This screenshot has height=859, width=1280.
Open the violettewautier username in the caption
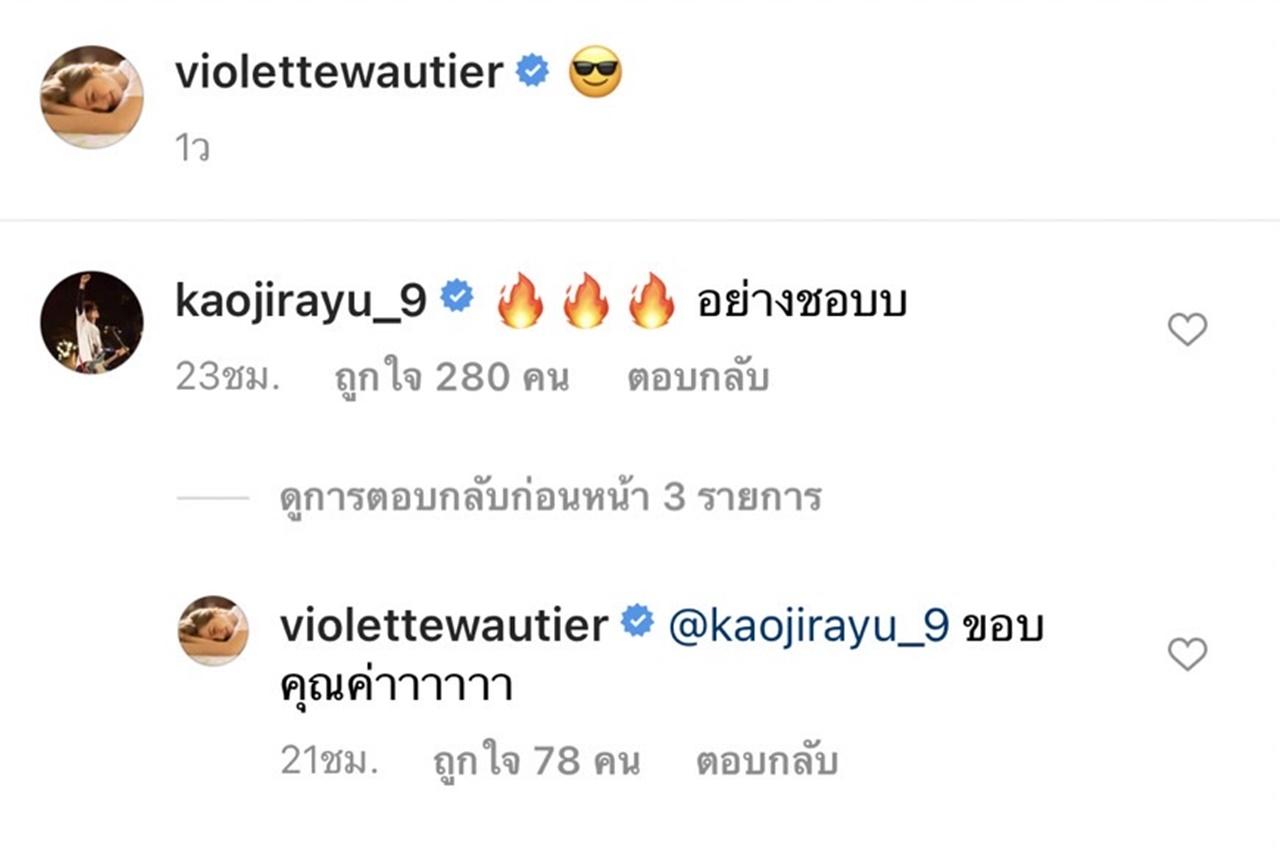(x=339, y=73)
